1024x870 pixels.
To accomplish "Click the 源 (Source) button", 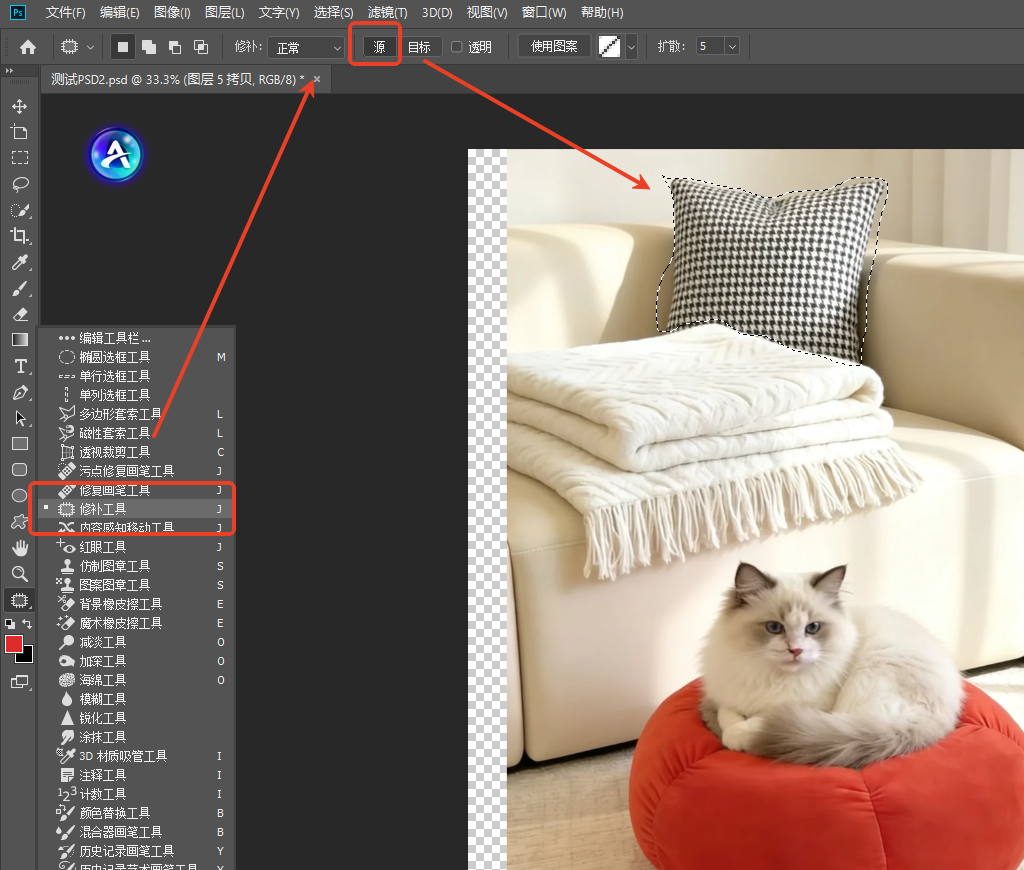I will coord(379,47).
